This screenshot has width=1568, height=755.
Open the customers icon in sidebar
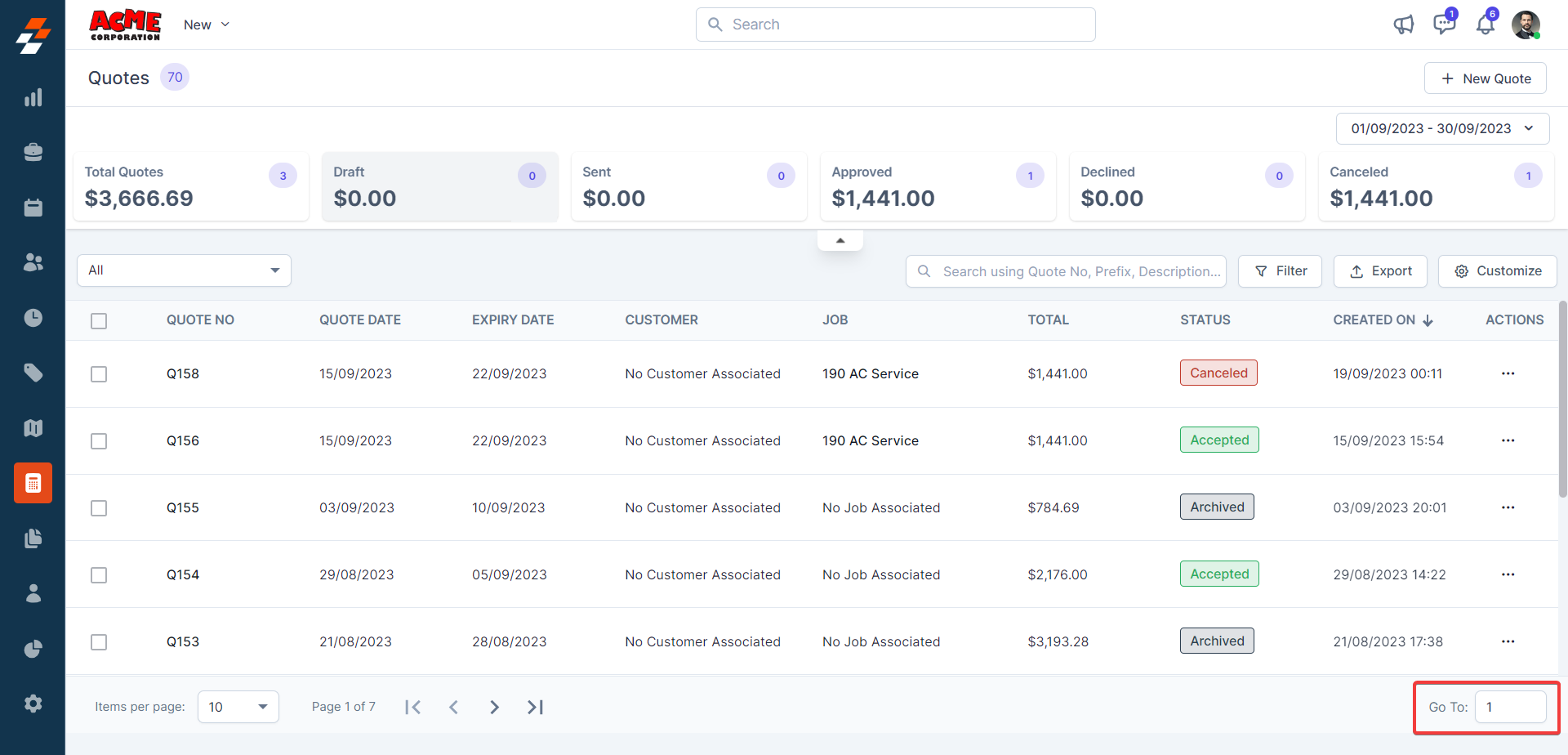(33, 262)
